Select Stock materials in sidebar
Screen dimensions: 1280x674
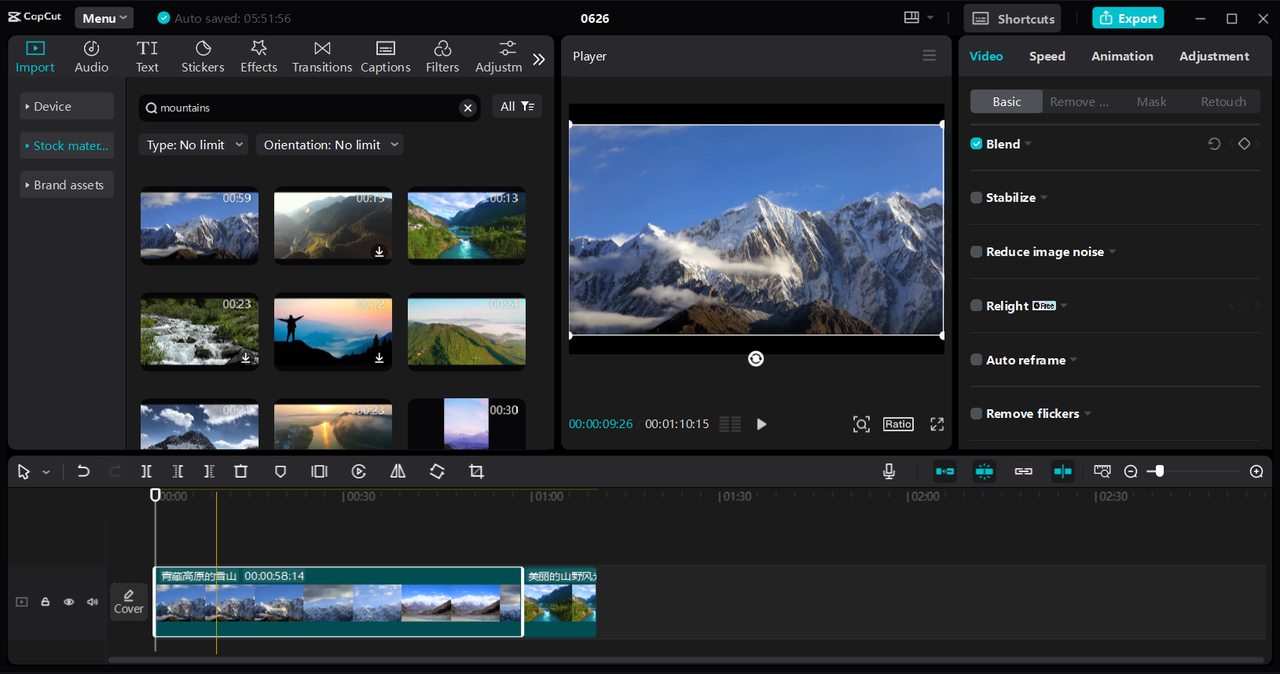pyautogui.click(x=67, y=145)
